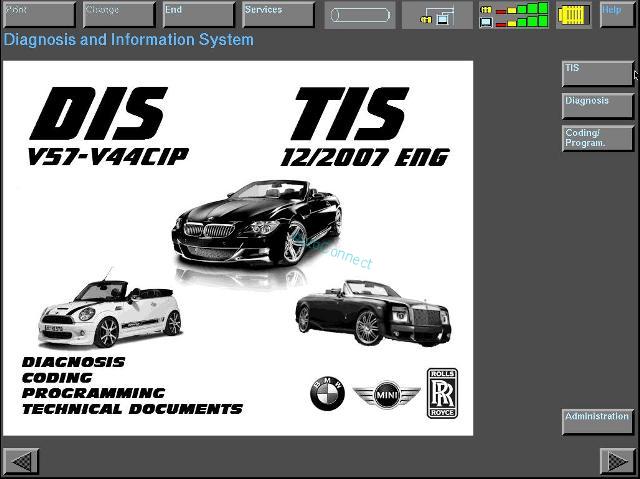This screenshot has height=479, width=640.
Task: Click the End button
Action: (x=199, y=15)
